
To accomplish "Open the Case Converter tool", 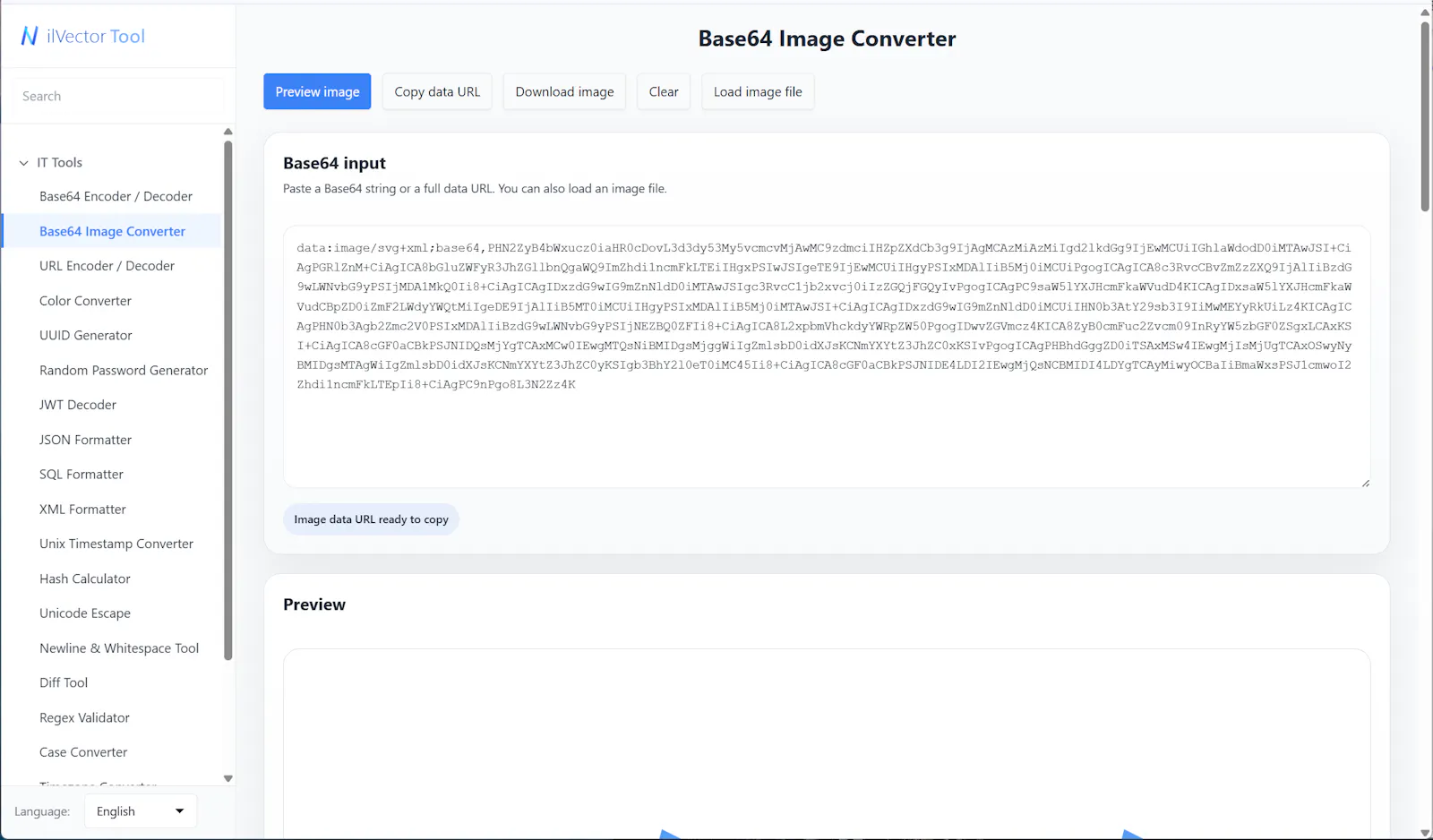I will [x=83, y=752].
